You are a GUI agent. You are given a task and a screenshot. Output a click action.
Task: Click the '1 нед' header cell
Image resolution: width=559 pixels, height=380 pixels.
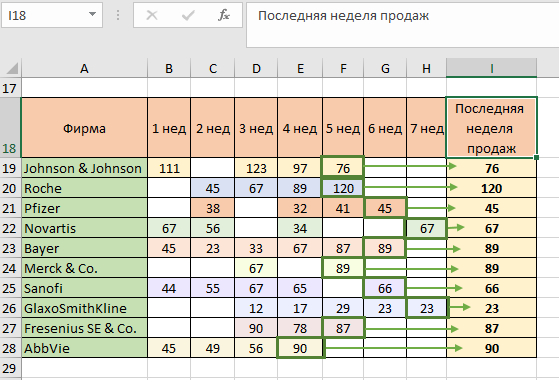(169, 128)
